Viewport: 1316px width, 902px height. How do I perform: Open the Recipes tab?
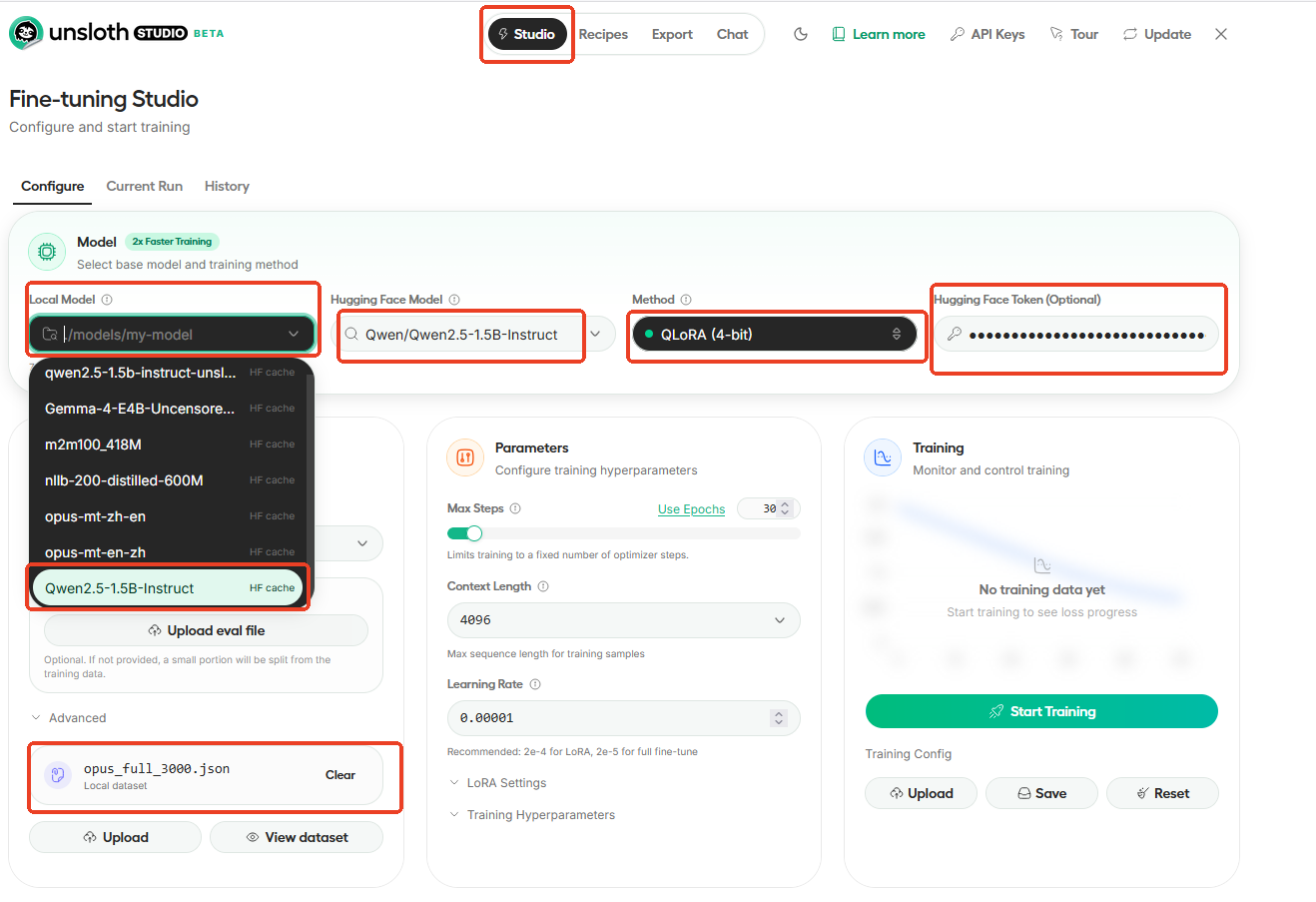(603, 34)
